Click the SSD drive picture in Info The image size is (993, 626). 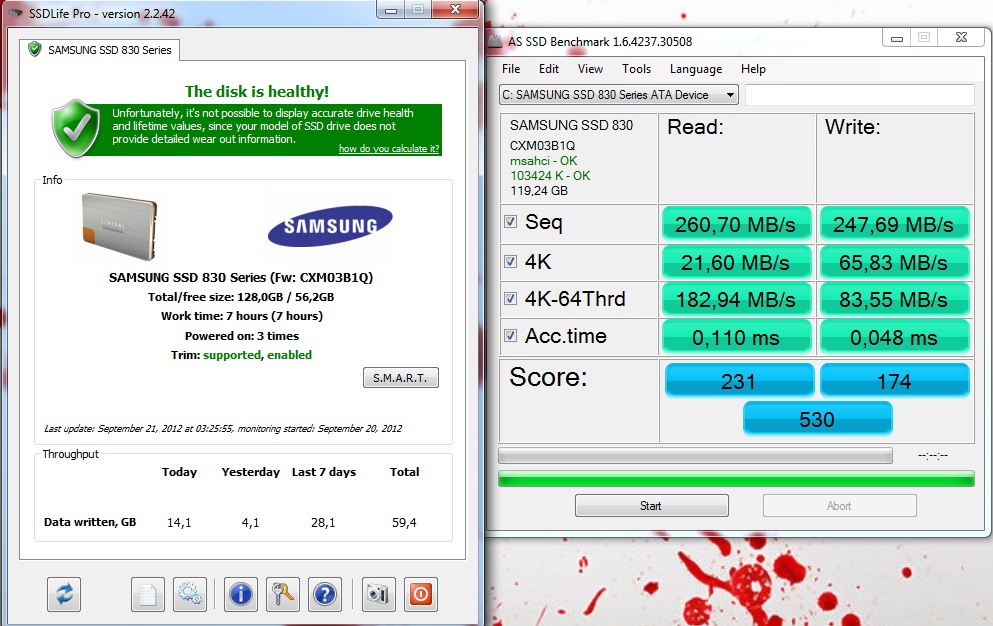(119, 226)
